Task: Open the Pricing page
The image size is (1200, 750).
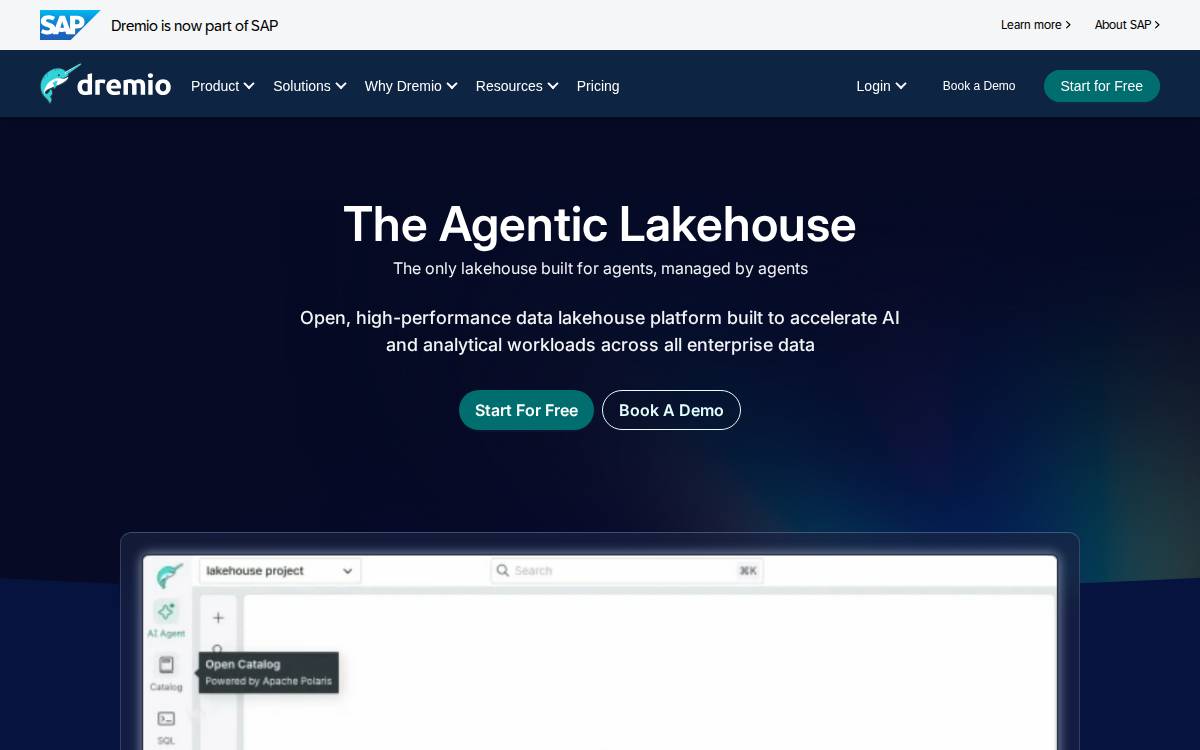Action: (x=598, y=86)
